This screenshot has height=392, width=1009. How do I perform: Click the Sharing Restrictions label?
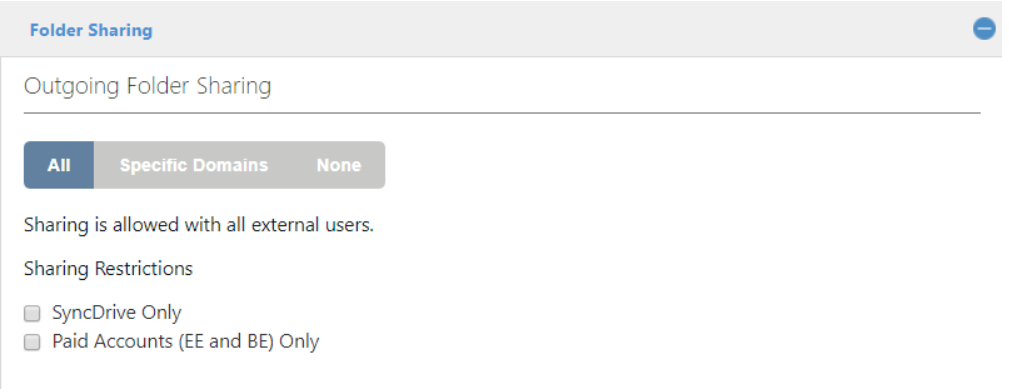coord(108,268)
